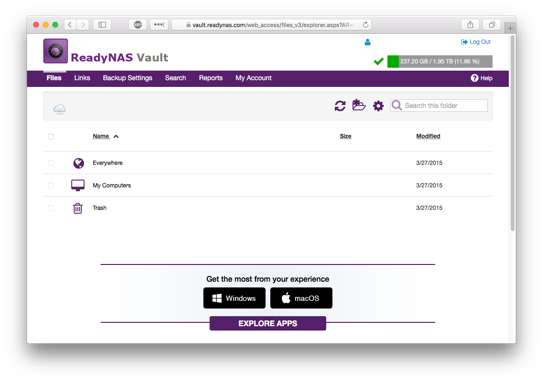Show all tabs in Safari
The height and width of the screenshot is (382, 543).
coord(492,25)
